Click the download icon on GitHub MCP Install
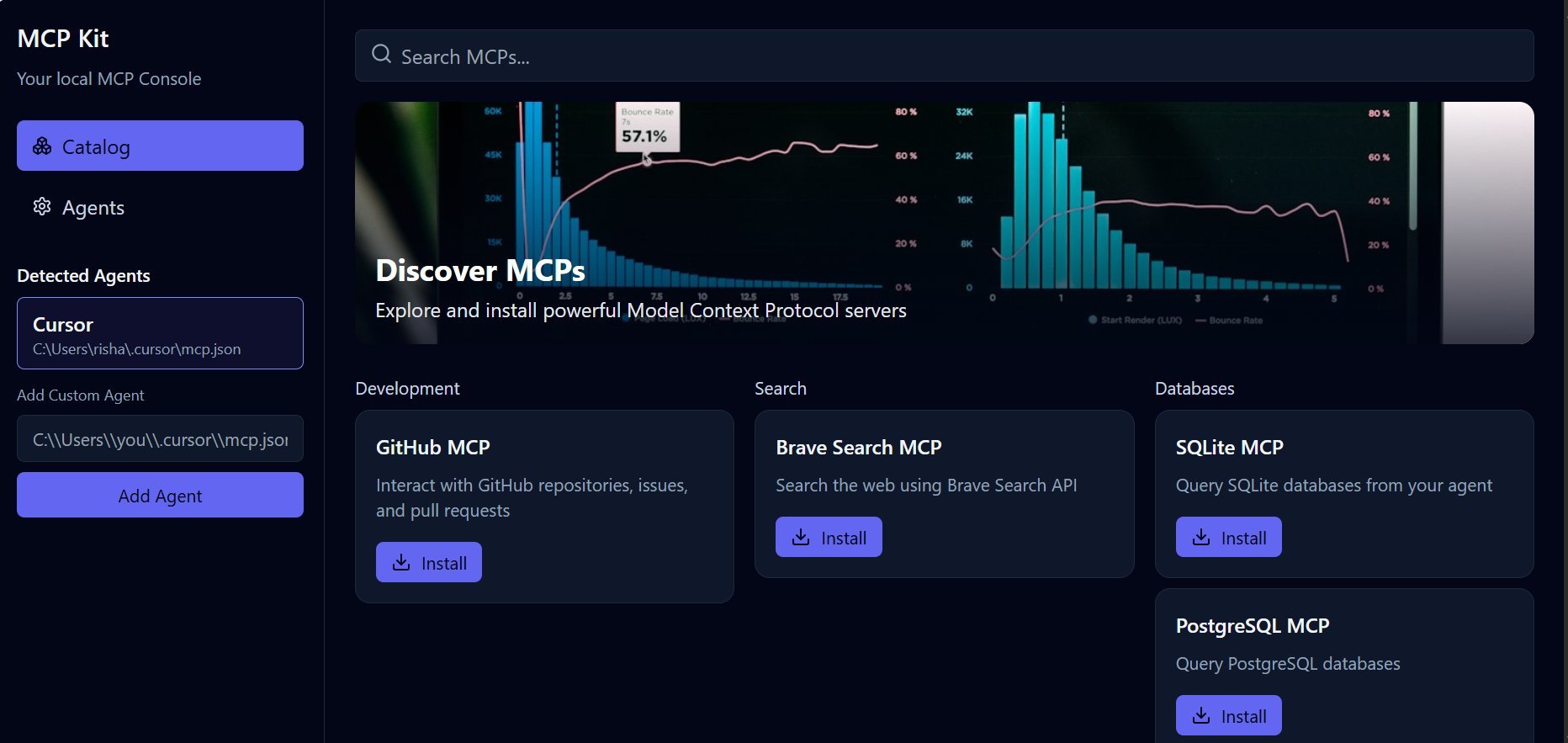This screenshot has width=1568, height=743. point(402,563)
